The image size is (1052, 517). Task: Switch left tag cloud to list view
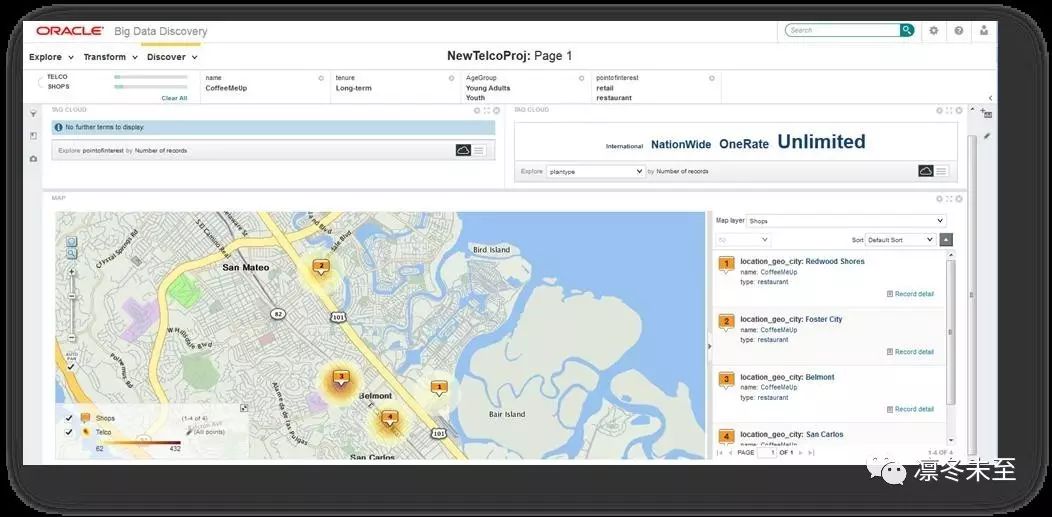click(478, 150)
